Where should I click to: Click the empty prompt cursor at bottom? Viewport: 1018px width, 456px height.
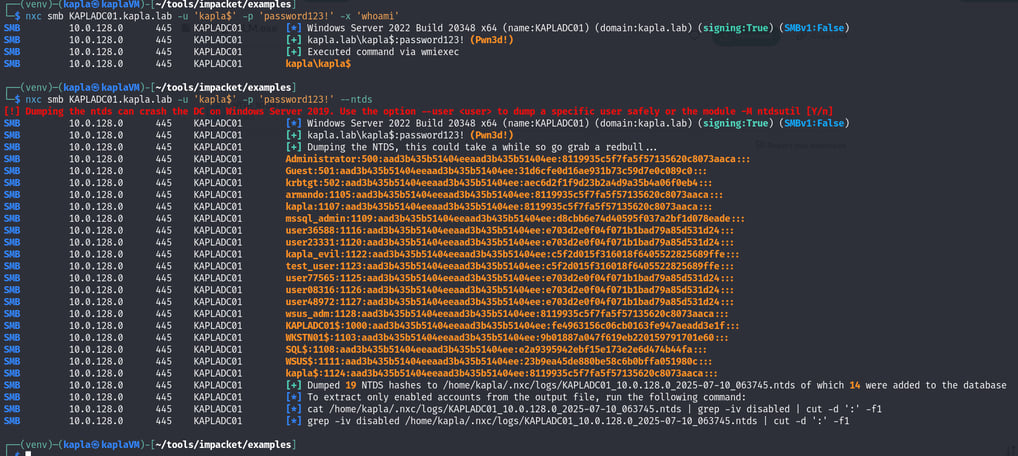[27, 453]
